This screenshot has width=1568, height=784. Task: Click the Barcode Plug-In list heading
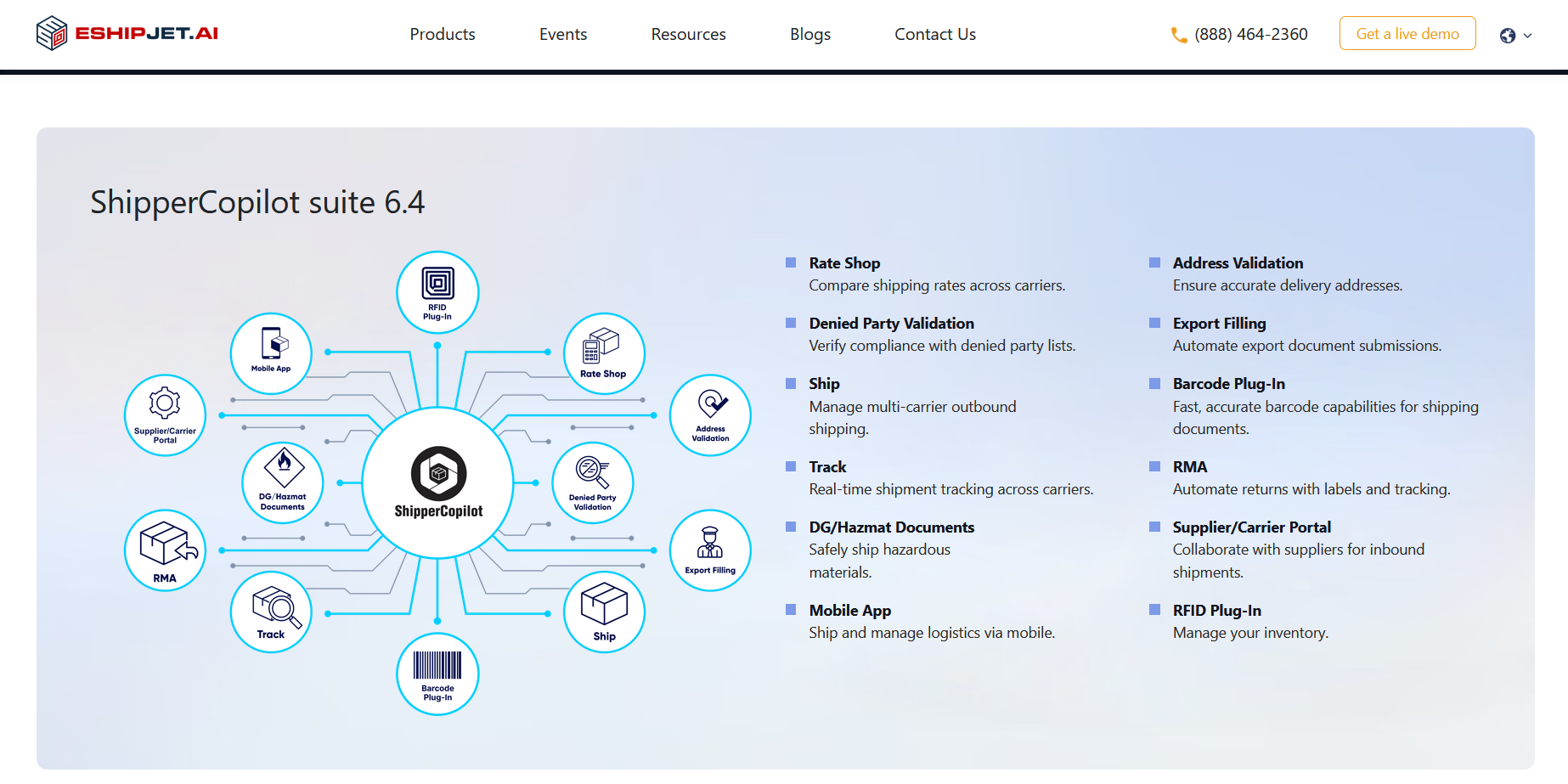click(1228, 384)
